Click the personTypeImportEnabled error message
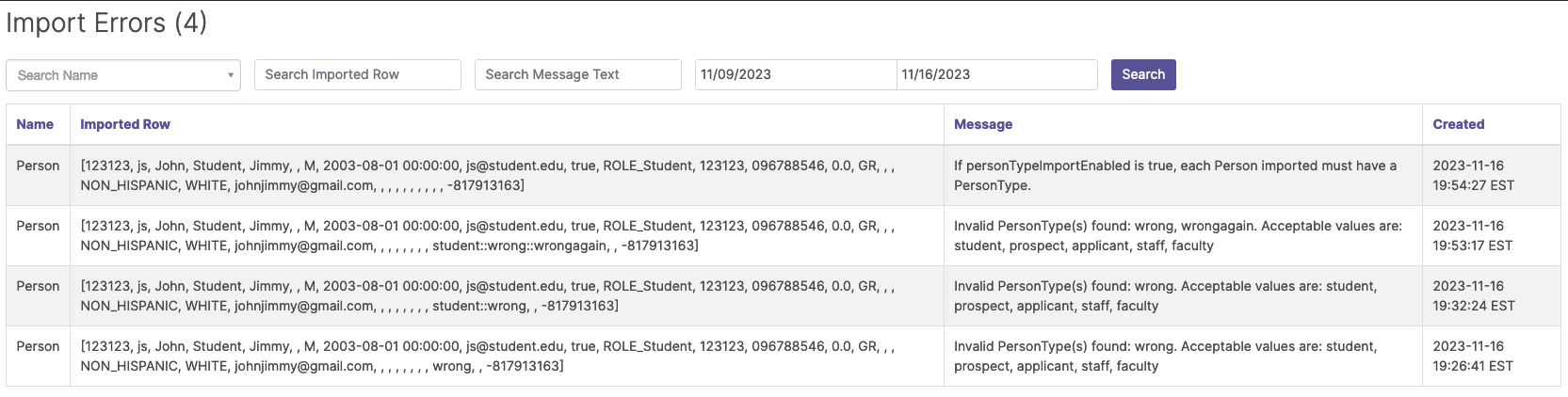1568x397 pixels. [1174, 175]
